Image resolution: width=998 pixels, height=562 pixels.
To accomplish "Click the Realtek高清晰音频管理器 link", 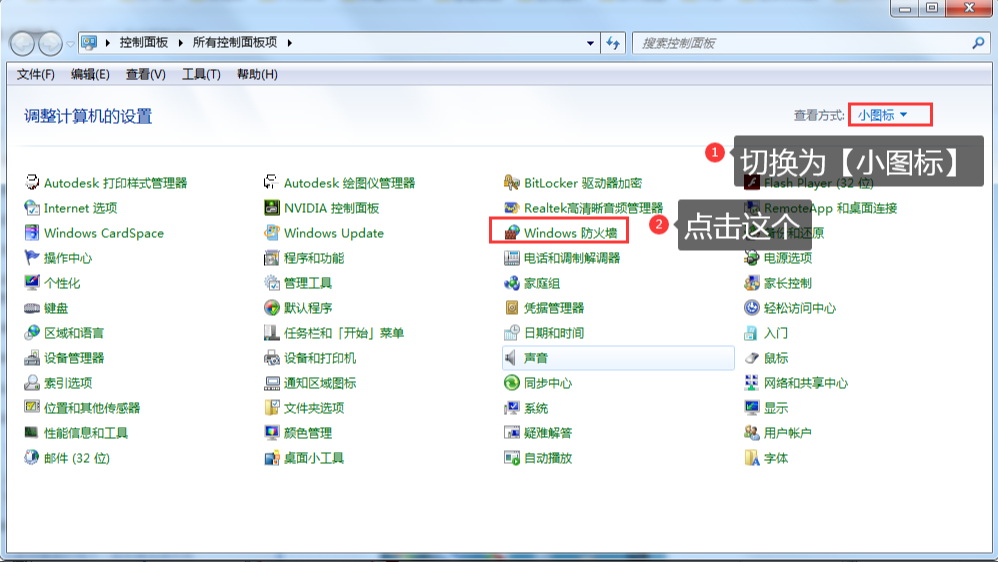I will tap(593, 208).
